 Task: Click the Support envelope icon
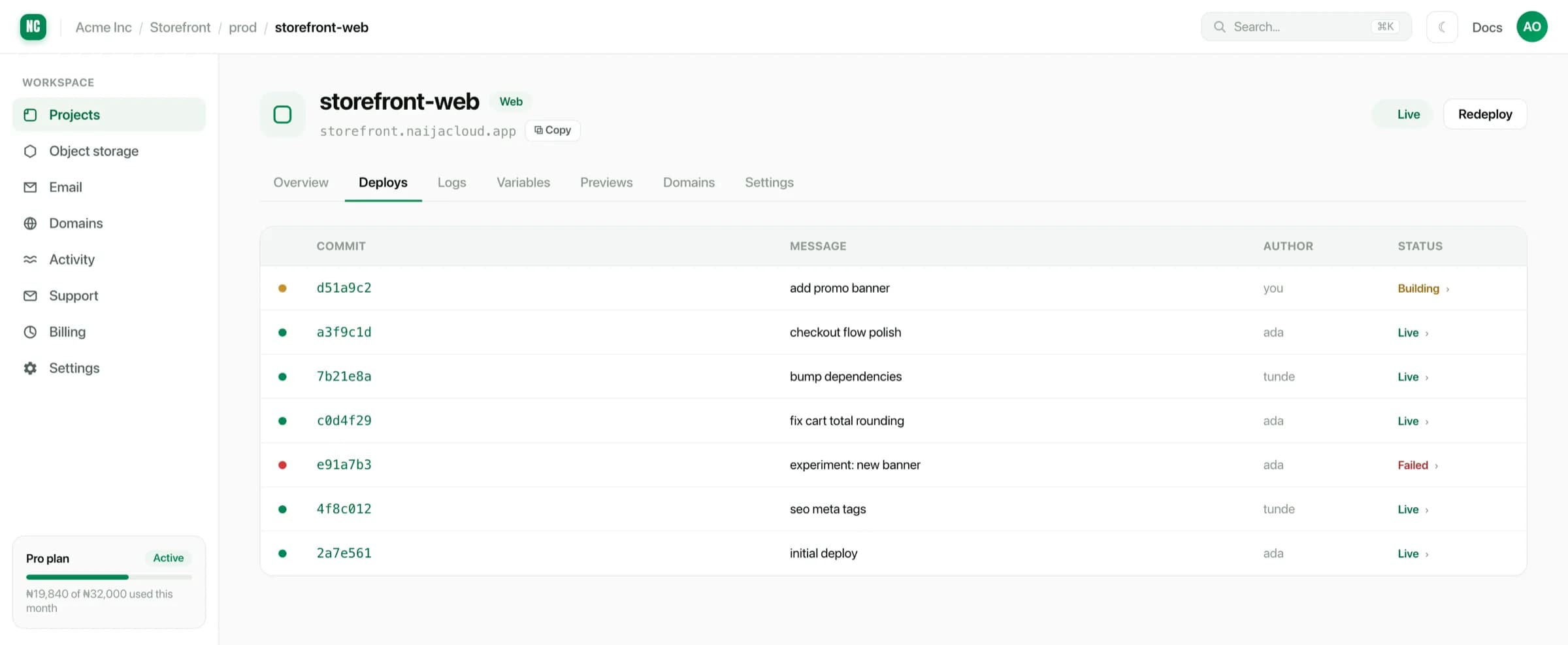[x=30, y=296]
